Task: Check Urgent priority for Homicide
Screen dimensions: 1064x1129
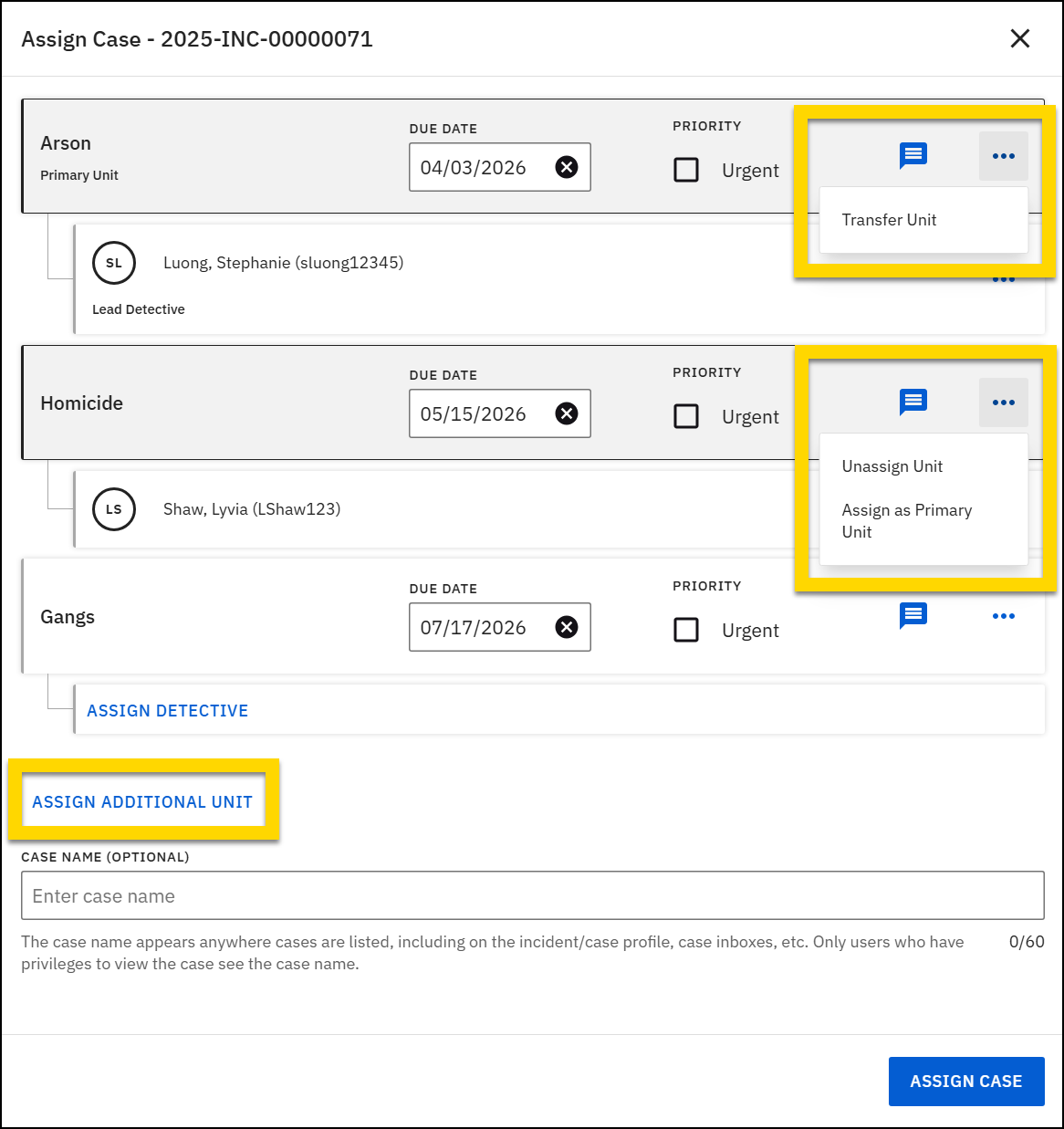Action: coord(686,416)
